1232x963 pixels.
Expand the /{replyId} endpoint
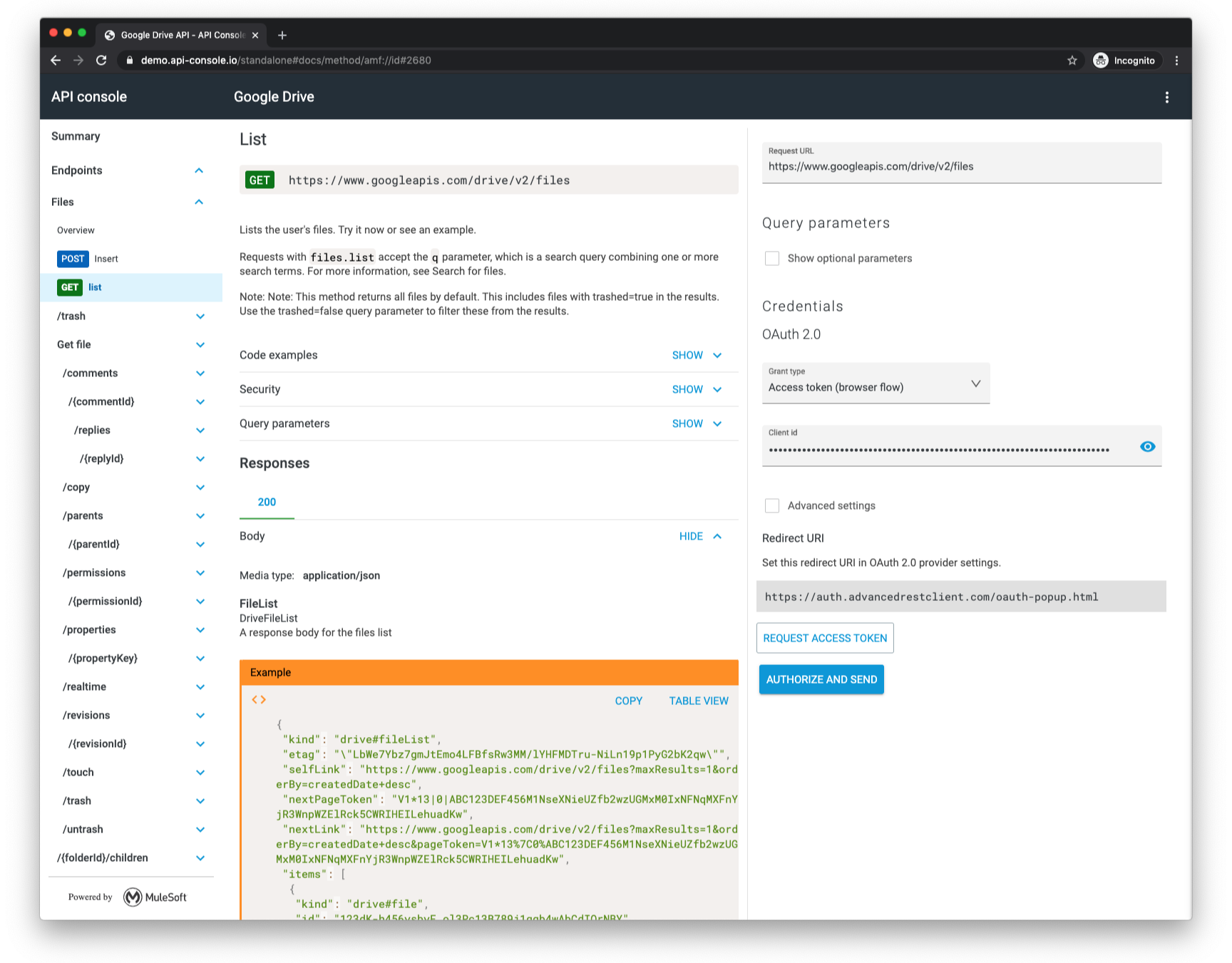point(200,458)
